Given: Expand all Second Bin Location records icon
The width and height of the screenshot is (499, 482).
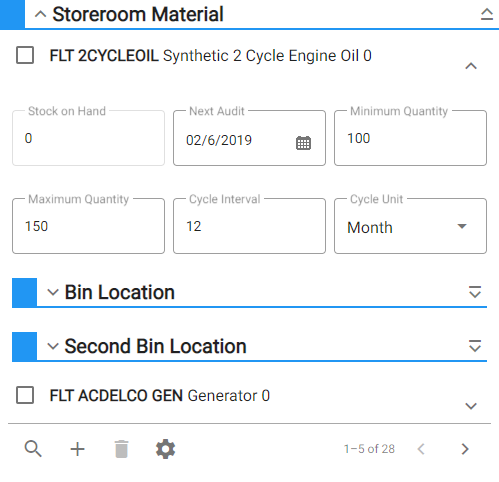Looking at the screenshot, I should click(475, 346).
